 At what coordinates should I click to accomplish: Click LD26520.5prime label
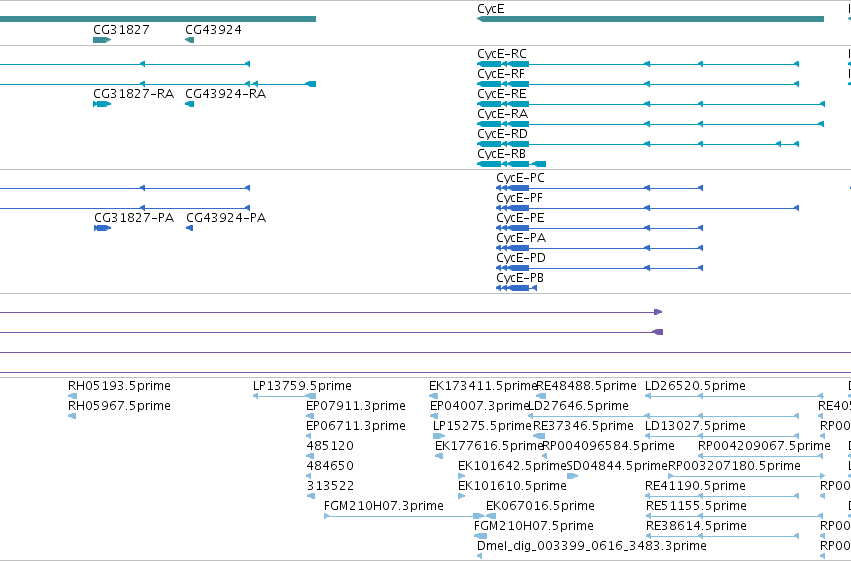click(695, 386)
